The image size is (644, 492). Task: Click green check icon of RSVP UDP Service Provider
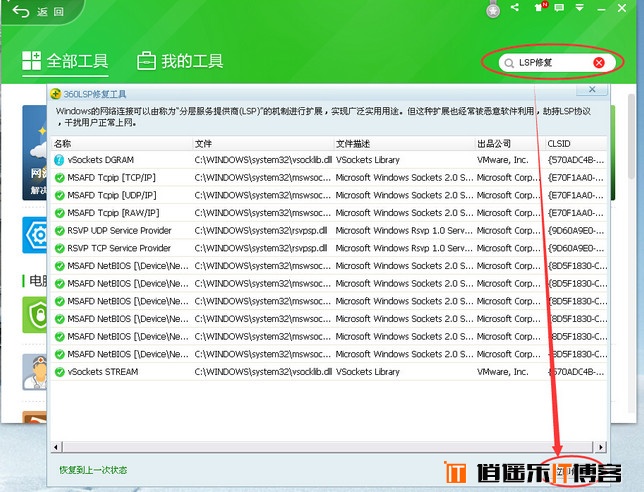tap(60, 231)
